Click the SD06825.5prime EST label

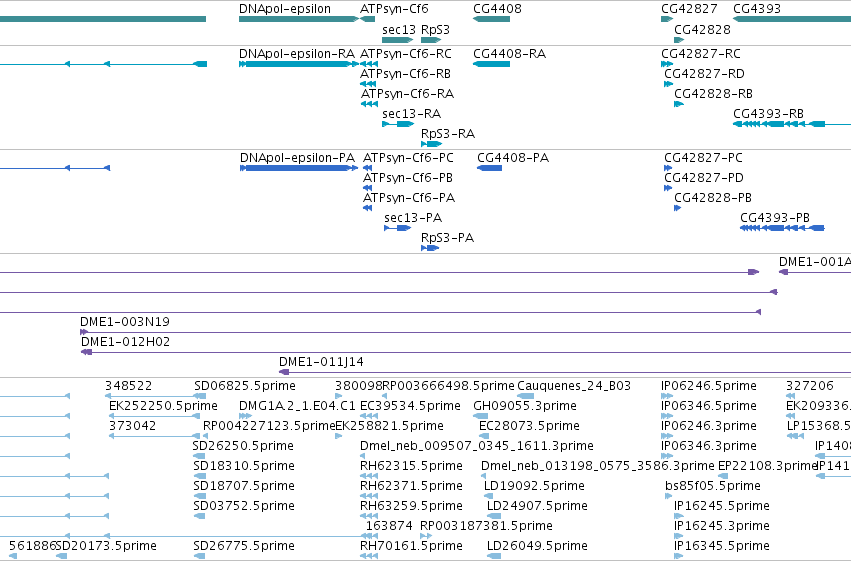(245, 386)
